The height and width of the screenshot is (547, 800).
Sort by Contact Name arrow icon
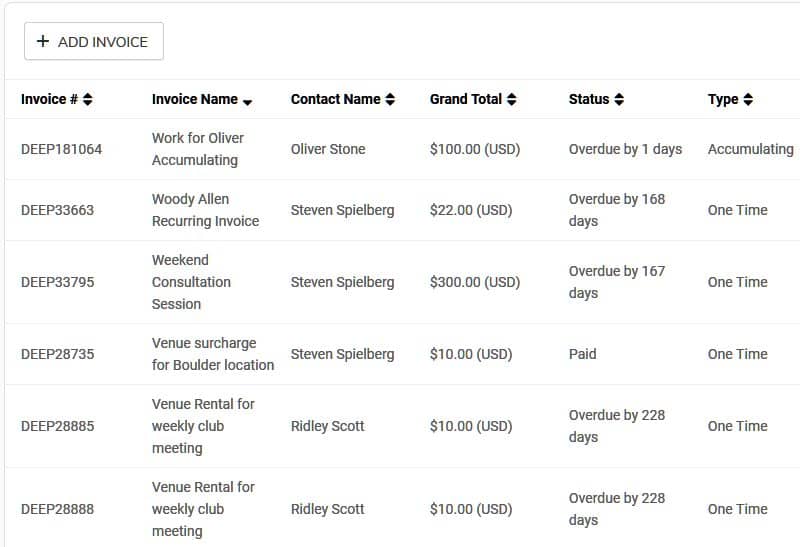(x=390, y=100)
